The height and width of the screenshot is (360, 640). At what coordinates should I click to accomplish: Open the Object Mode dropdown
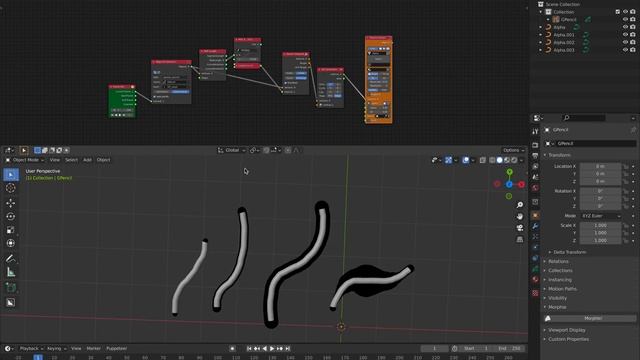[25, 160]
